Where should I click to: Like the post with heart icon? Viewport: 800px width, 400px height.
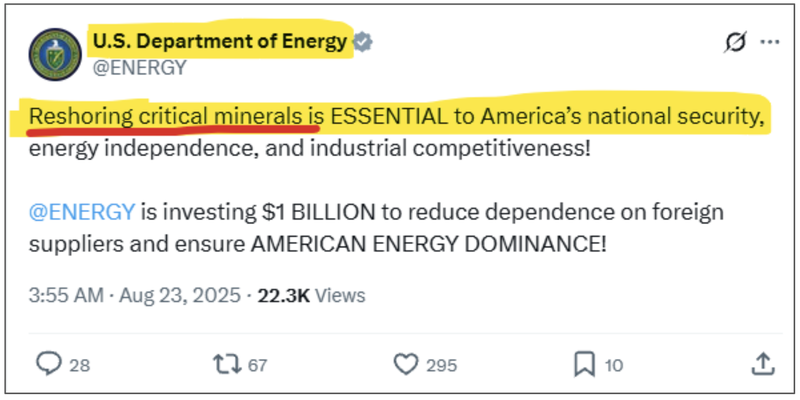405,363
